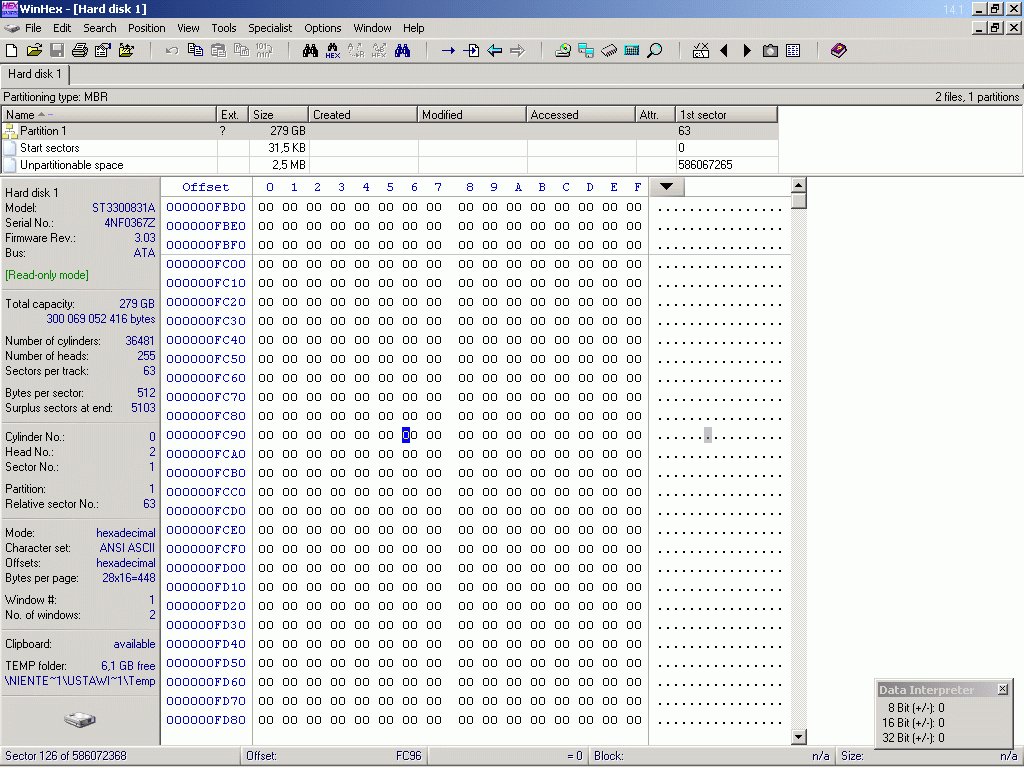Viewport: 1024px width, 768px height.
Task: Select the Unpartitionable space row
Action: (390, 165)
